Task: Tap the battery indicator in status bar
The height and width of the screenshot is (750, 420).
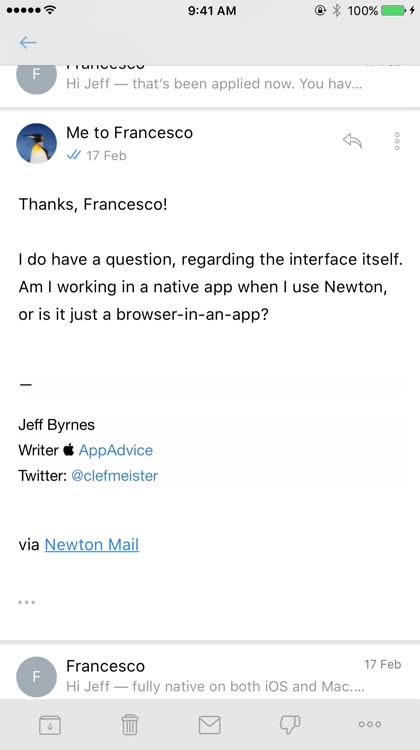Action: point(394,10)
